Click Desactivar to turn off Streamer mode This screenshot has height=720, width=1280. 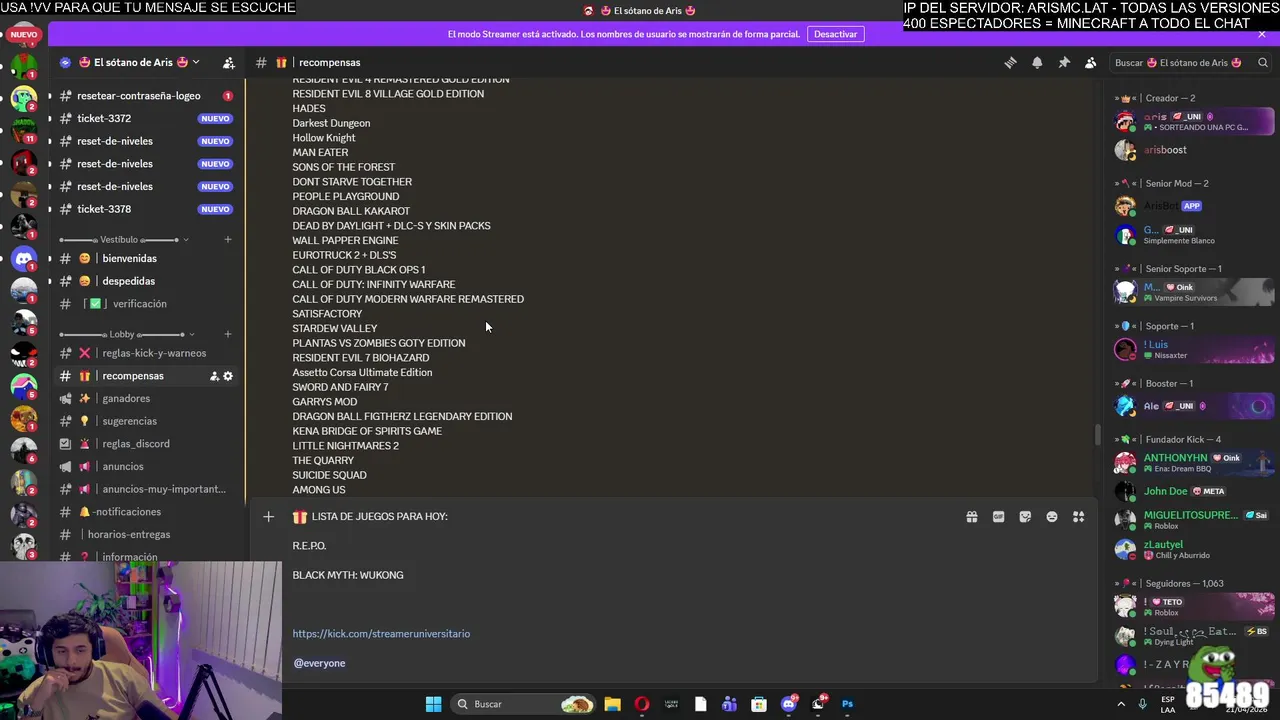(835, 34)
